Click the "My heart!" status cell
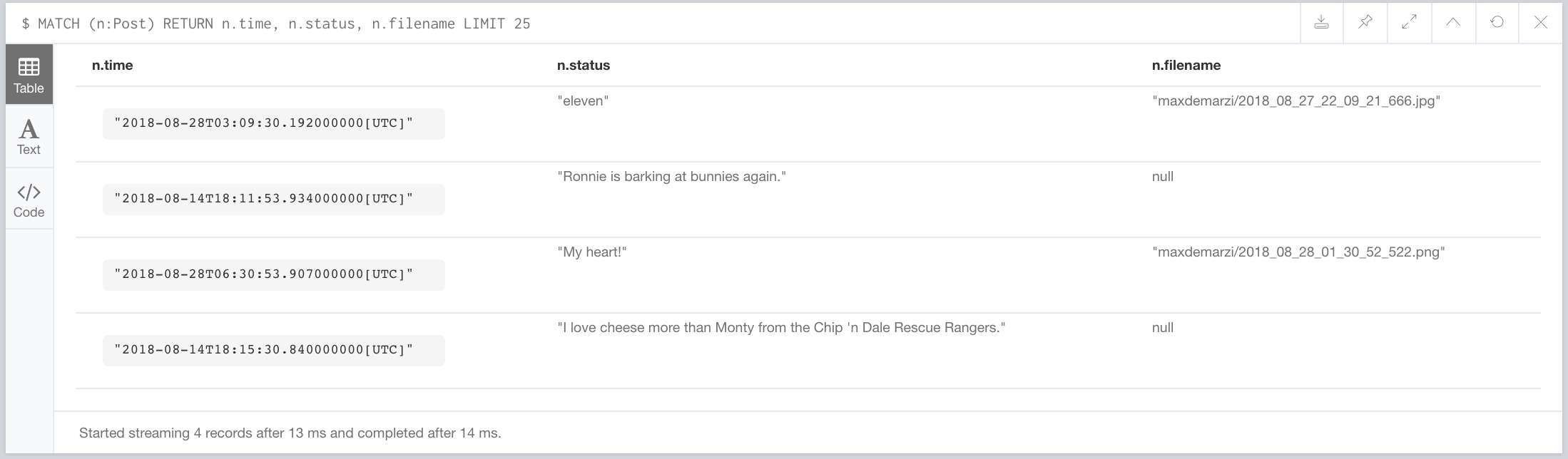 [591, 252]
